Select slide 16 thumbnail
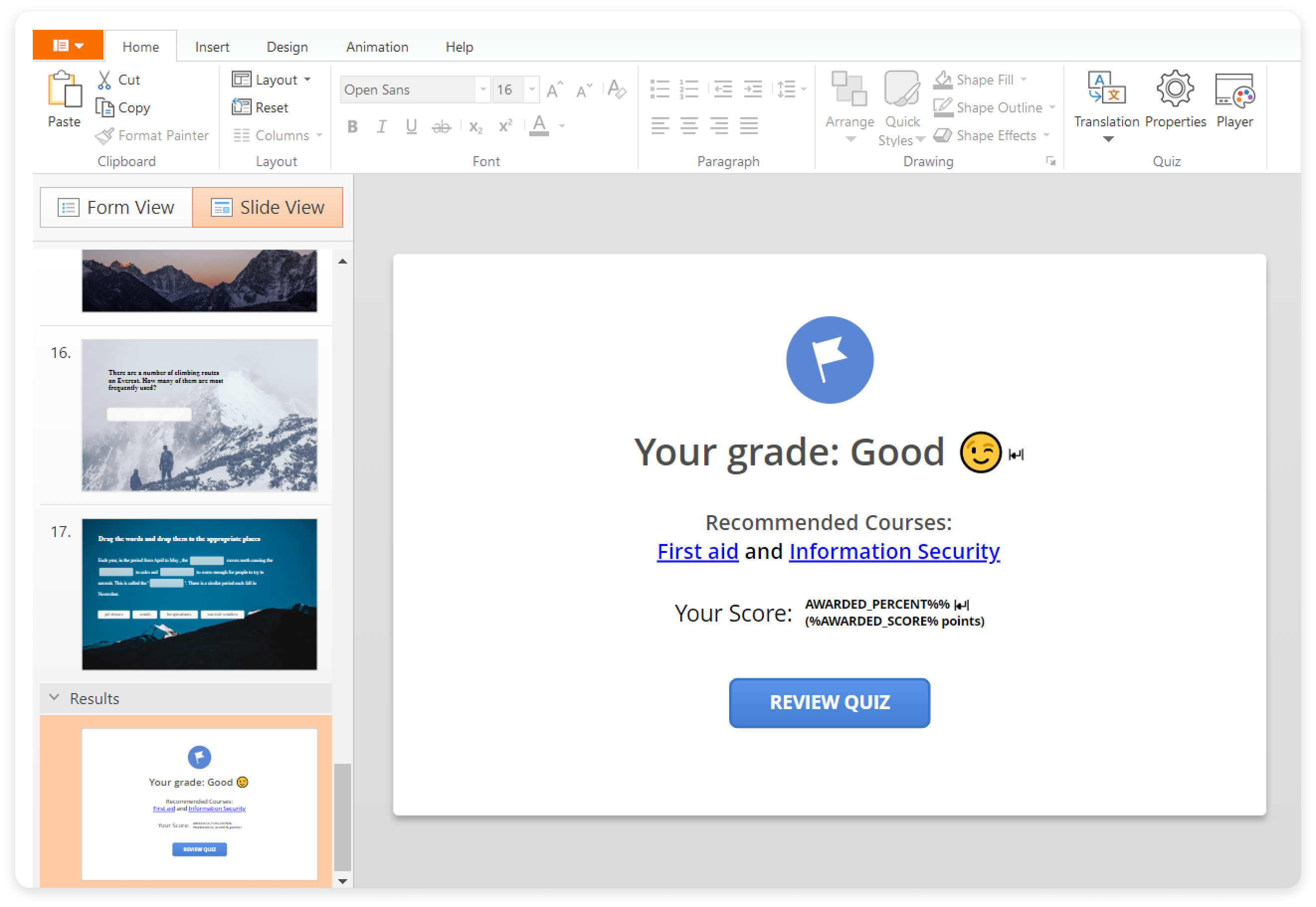This screenshot has height=907, width=1316. tap(199, 415)
